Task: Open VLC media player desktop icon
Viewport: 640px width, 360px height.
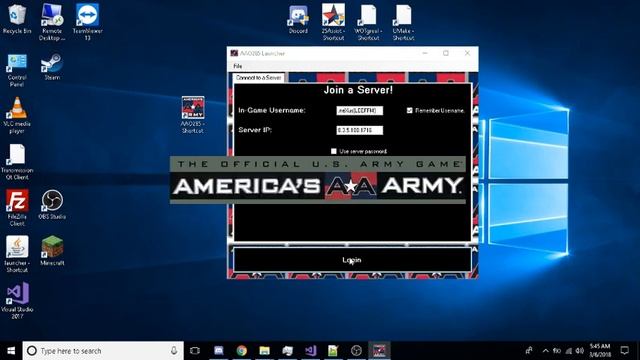Action: pyautogui.click(x=17, y=116)
